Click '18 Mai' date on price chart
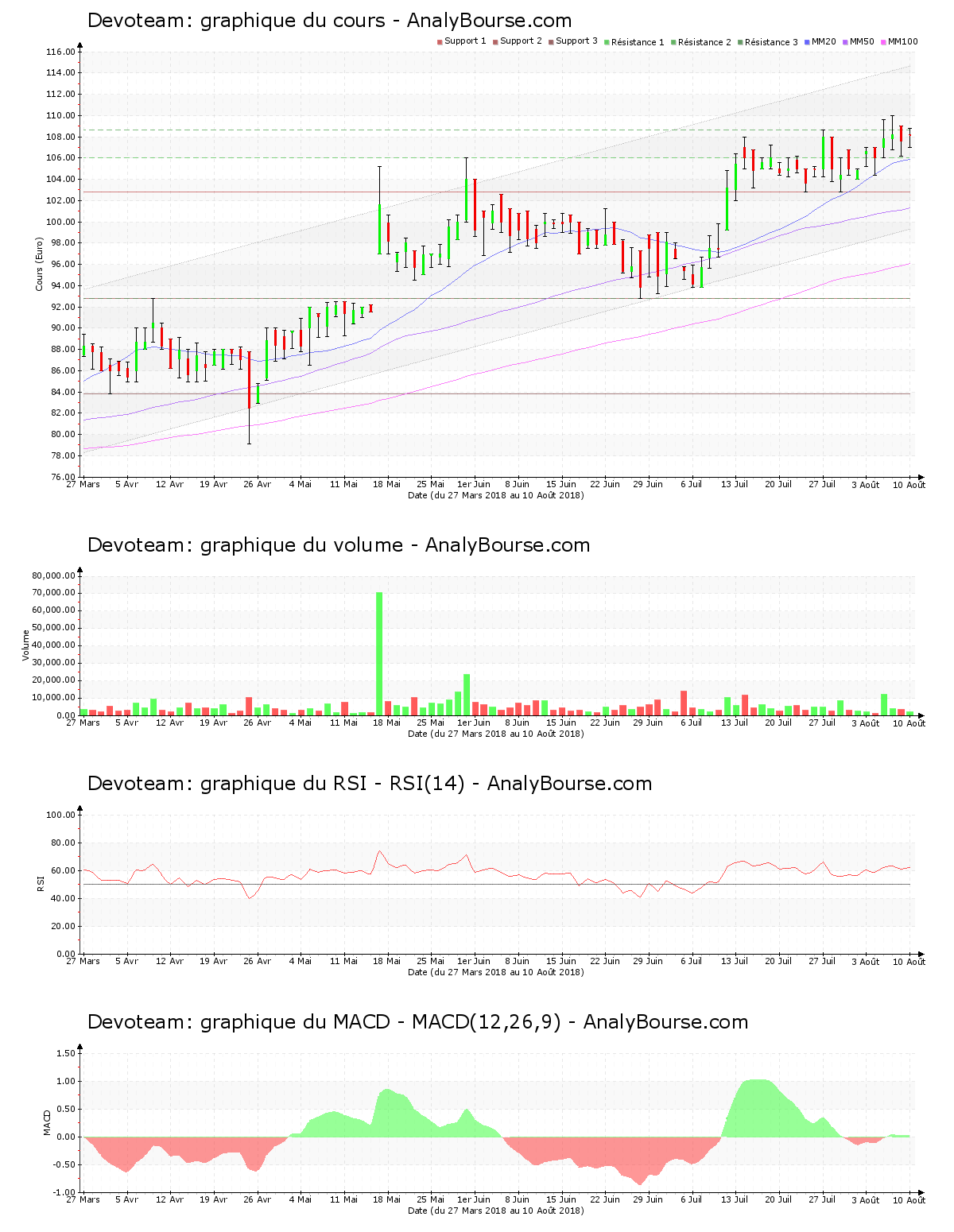 pos(387,485)
